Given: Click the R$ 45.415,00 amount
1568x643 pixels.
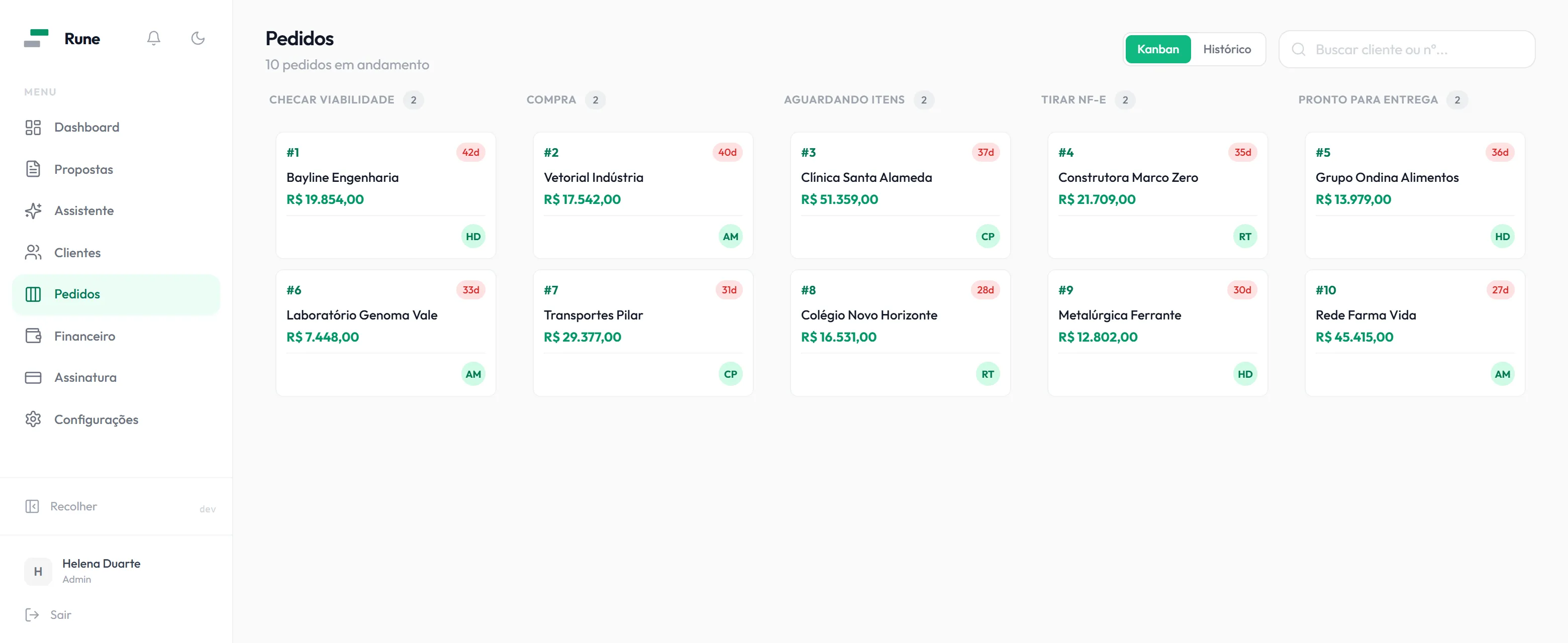Looking at the screenshot, I should click(1354, 337).
